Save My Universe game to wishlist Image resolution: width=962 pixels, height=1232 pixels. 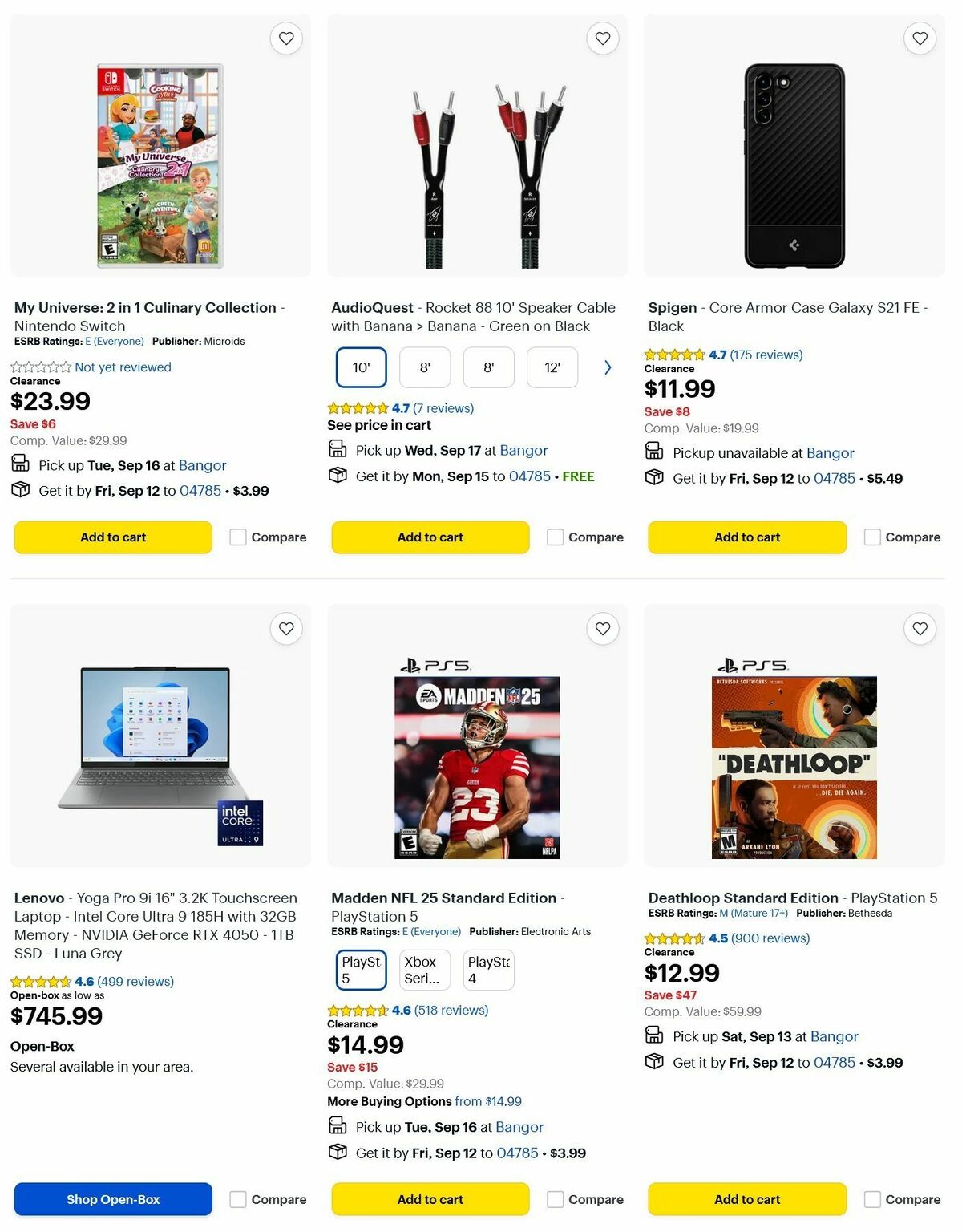point(285,38)
